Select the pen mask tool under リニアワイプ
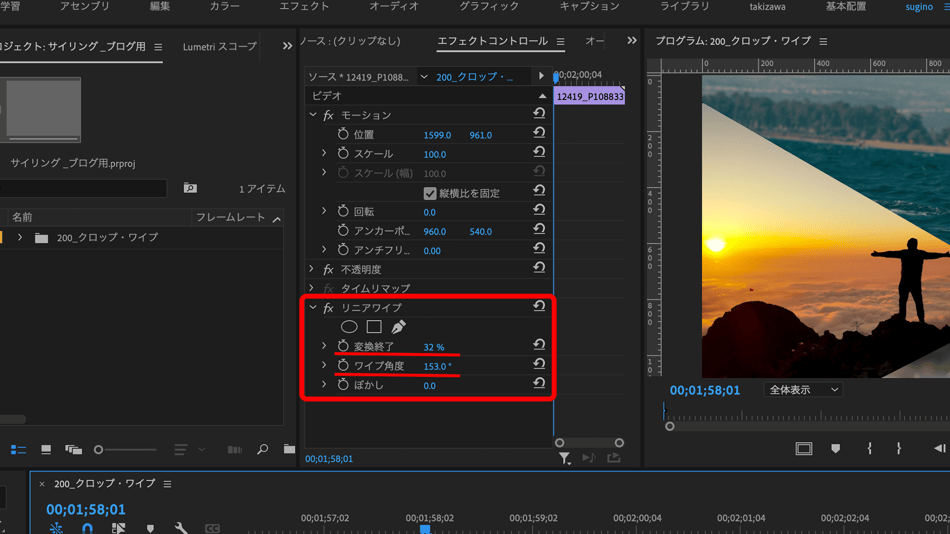The height and width of the screenshot is (534, 950). coord(398,327)
